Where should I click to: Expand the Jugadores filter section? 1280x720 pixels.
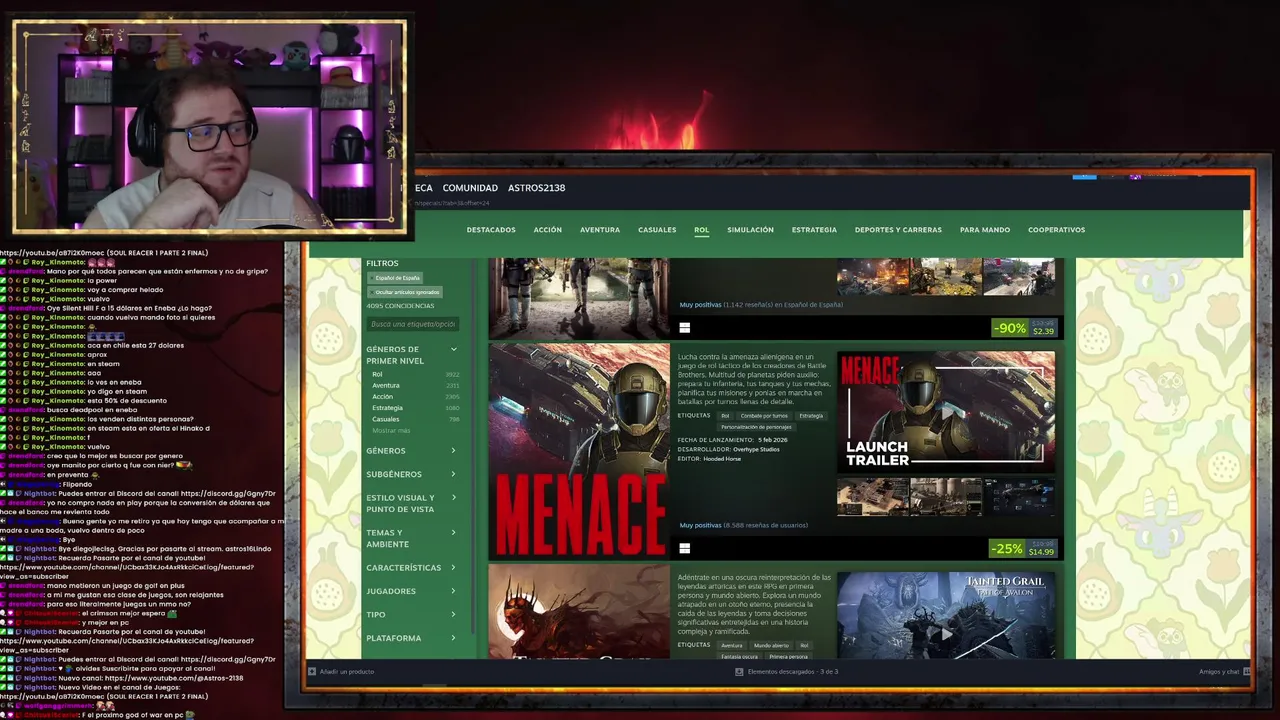tap(411, 591)
